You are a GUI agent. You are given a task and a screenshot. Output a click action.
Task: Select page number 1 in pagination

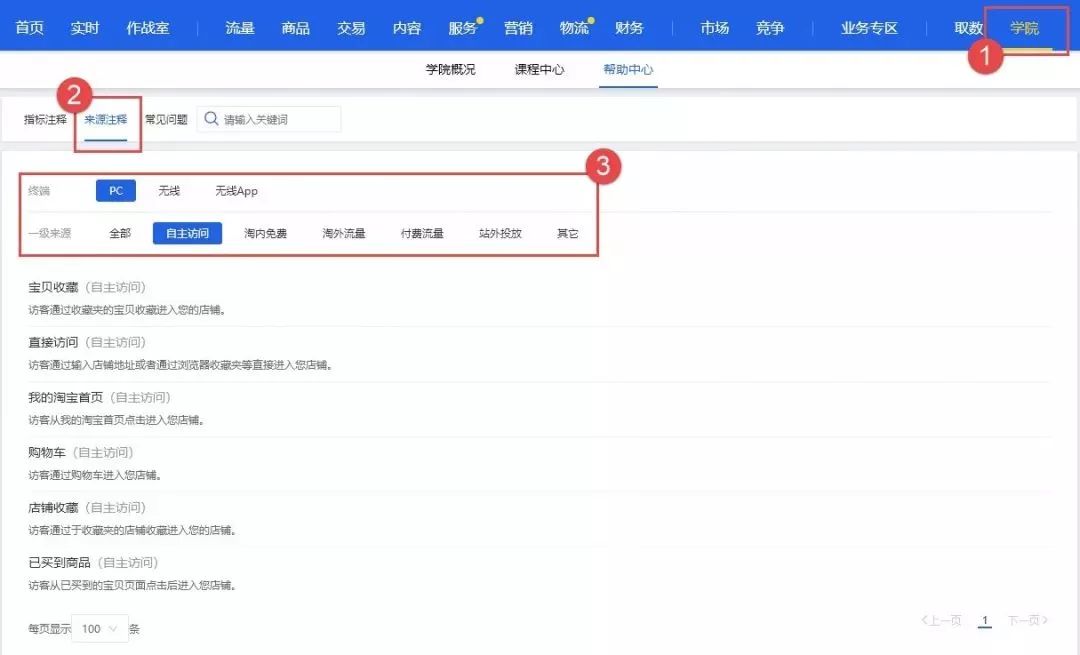click(x=984, y=620)
